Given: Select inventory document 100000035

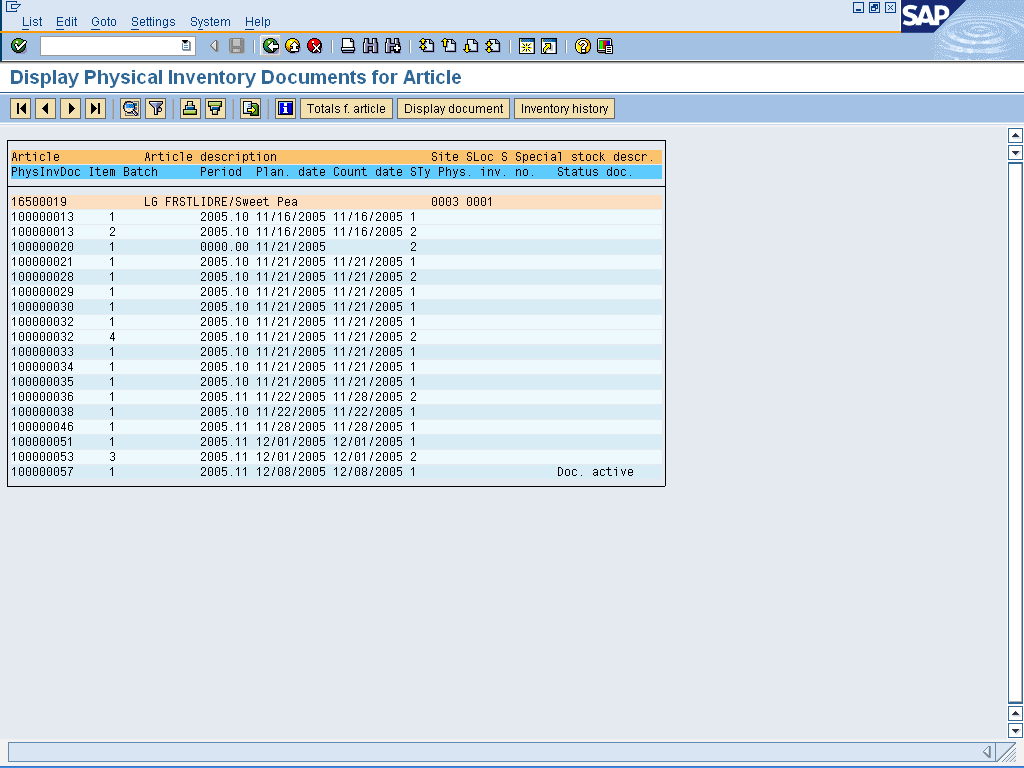Looking at the screenshot, I should tap(42, 382).
